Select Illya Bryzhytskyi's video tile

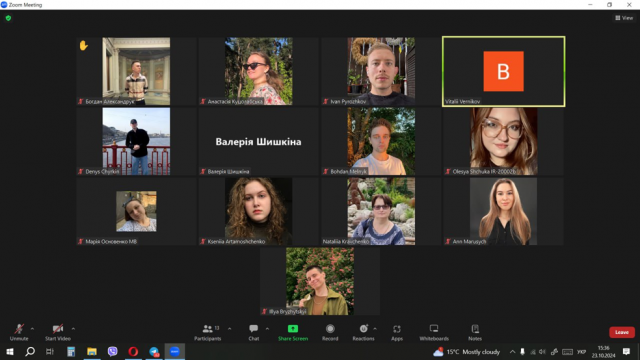pos(320,282)
